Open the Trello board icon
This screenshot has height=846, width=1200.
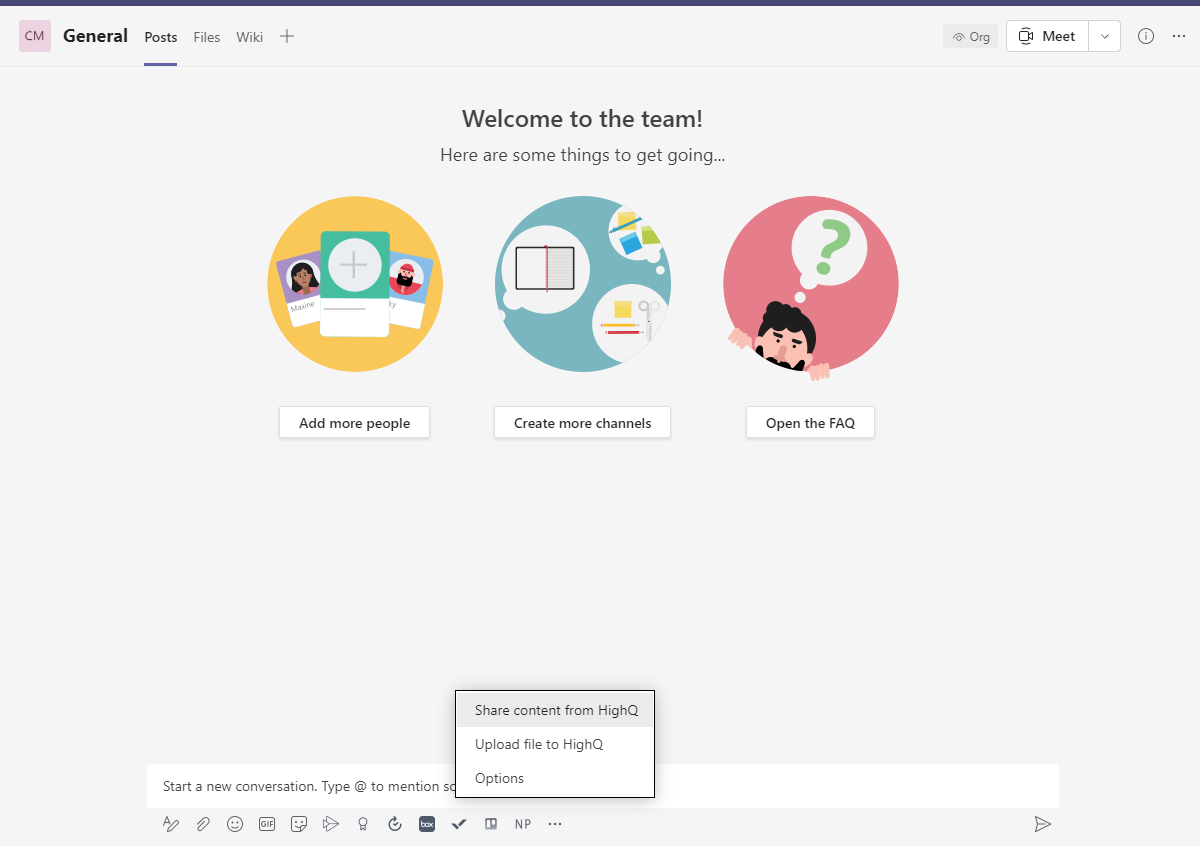[491, 824]
